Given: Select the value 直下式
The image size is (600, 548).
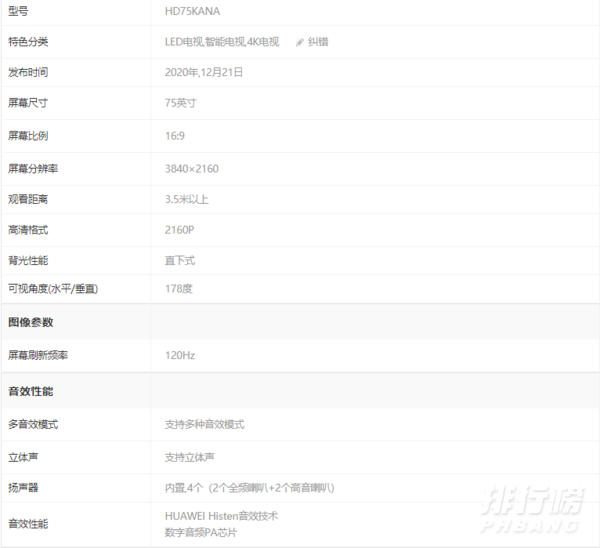Looking at the screenshot, I should 180,261.
